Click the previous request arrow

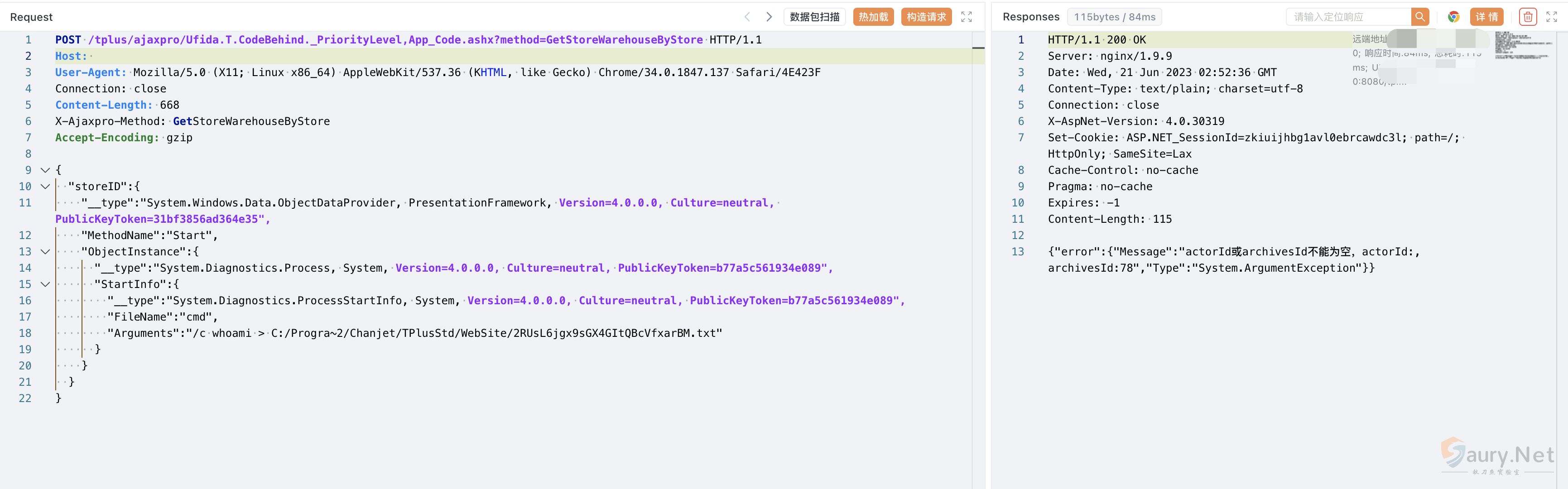click(747, 17)
